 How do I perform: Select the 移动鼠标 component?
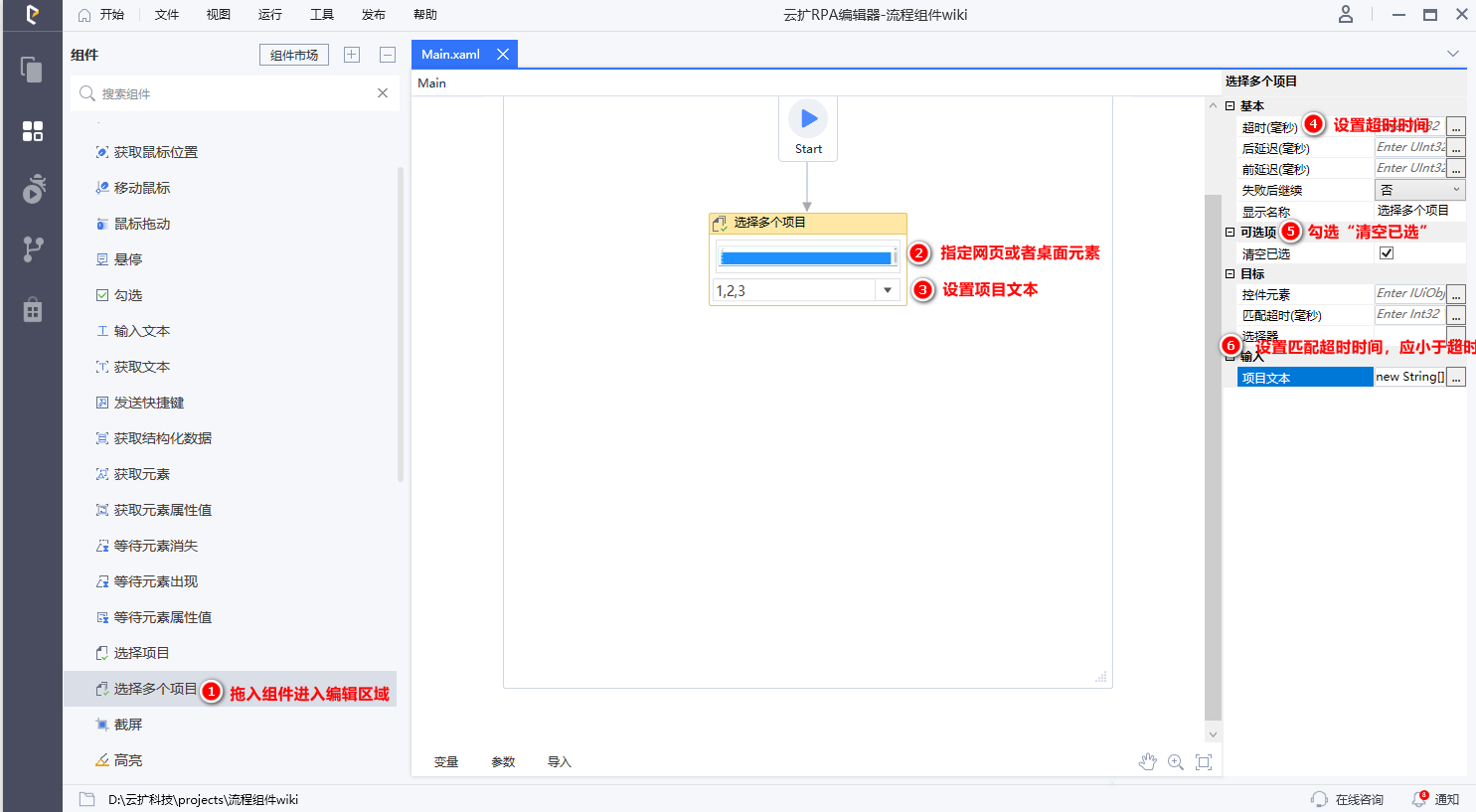141,188
